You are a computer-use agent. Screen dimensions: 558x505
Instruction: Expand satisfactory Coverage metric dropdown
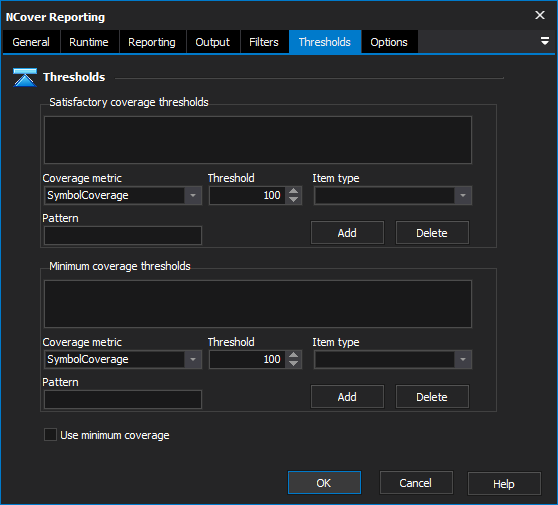(193, 195)
